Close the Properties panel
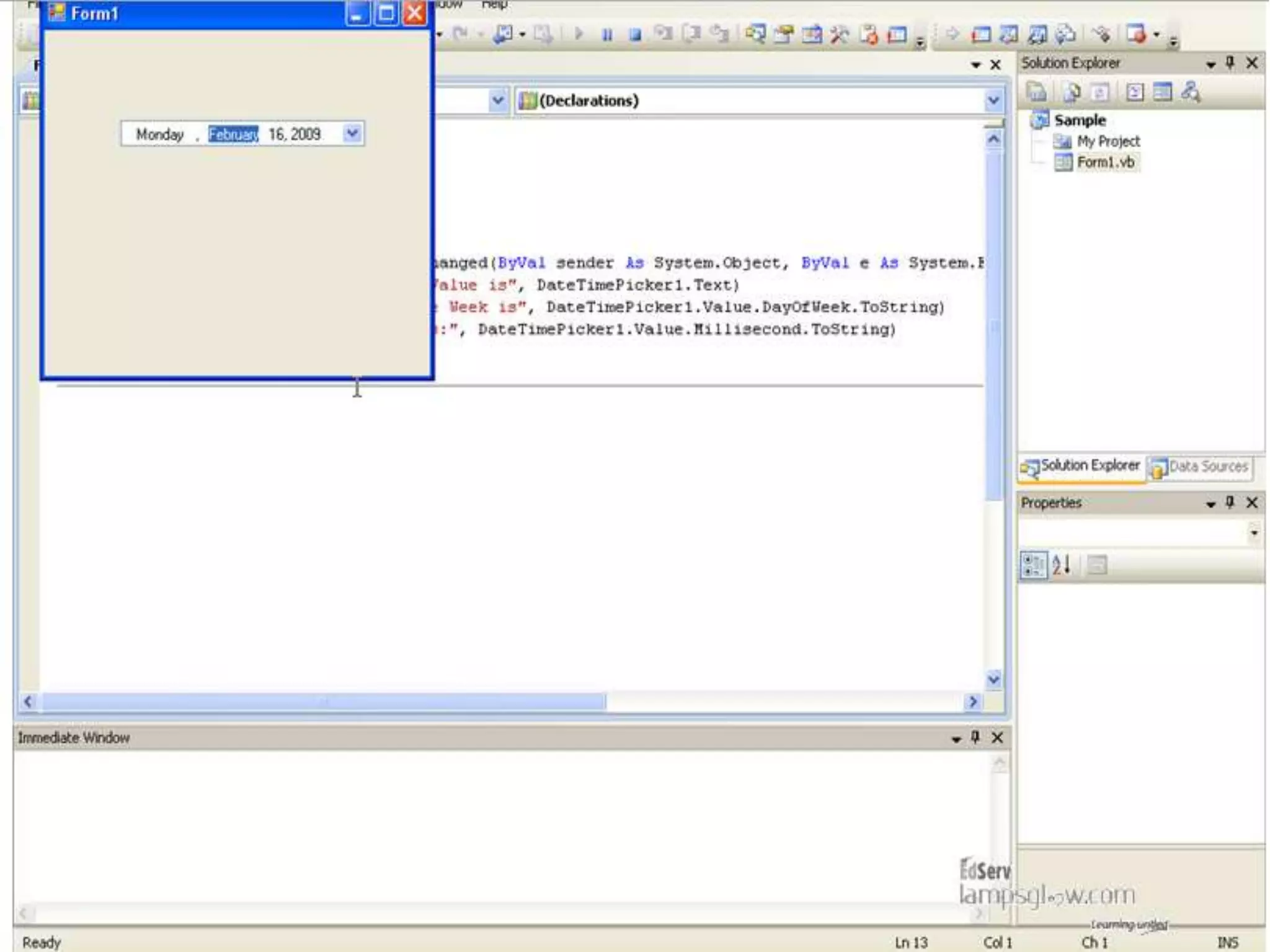This screenshot has height=952, width=1270. click(x=1252, y=502)
